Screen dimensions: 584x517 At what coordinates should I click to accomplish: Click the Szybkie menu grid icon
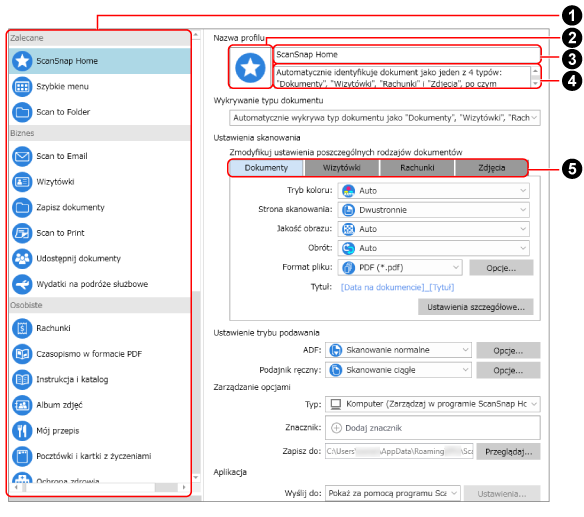22,87
